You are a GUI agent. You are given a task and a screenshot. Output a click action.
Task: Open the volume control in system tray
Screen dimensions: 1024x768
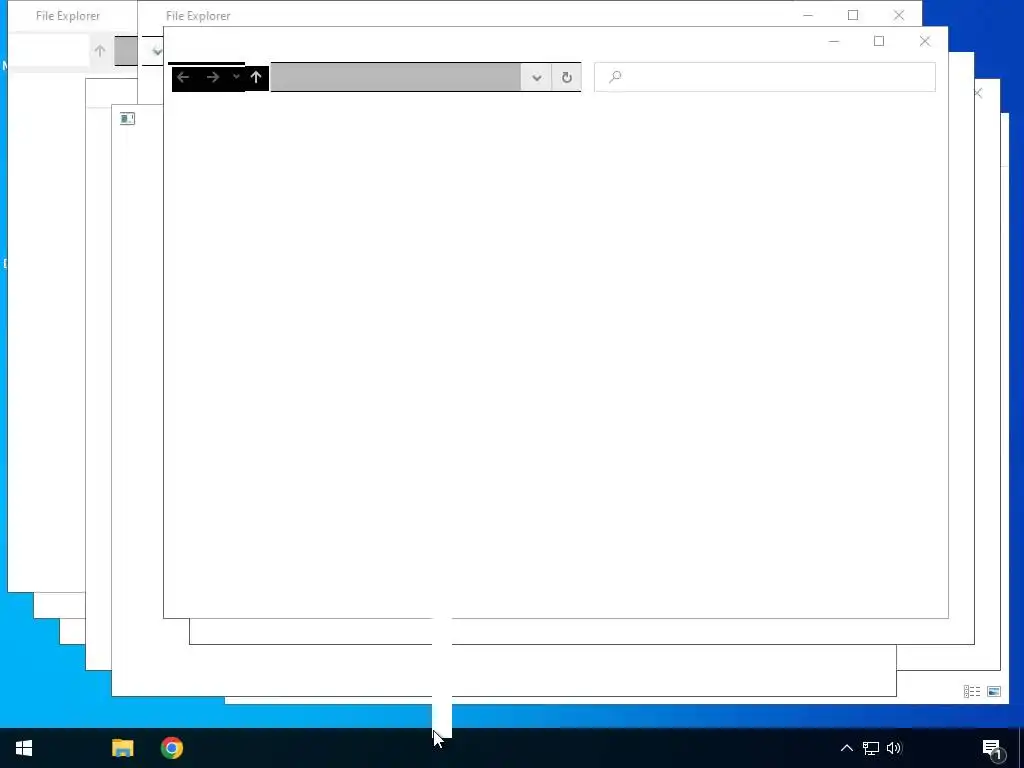pos(894,748)
